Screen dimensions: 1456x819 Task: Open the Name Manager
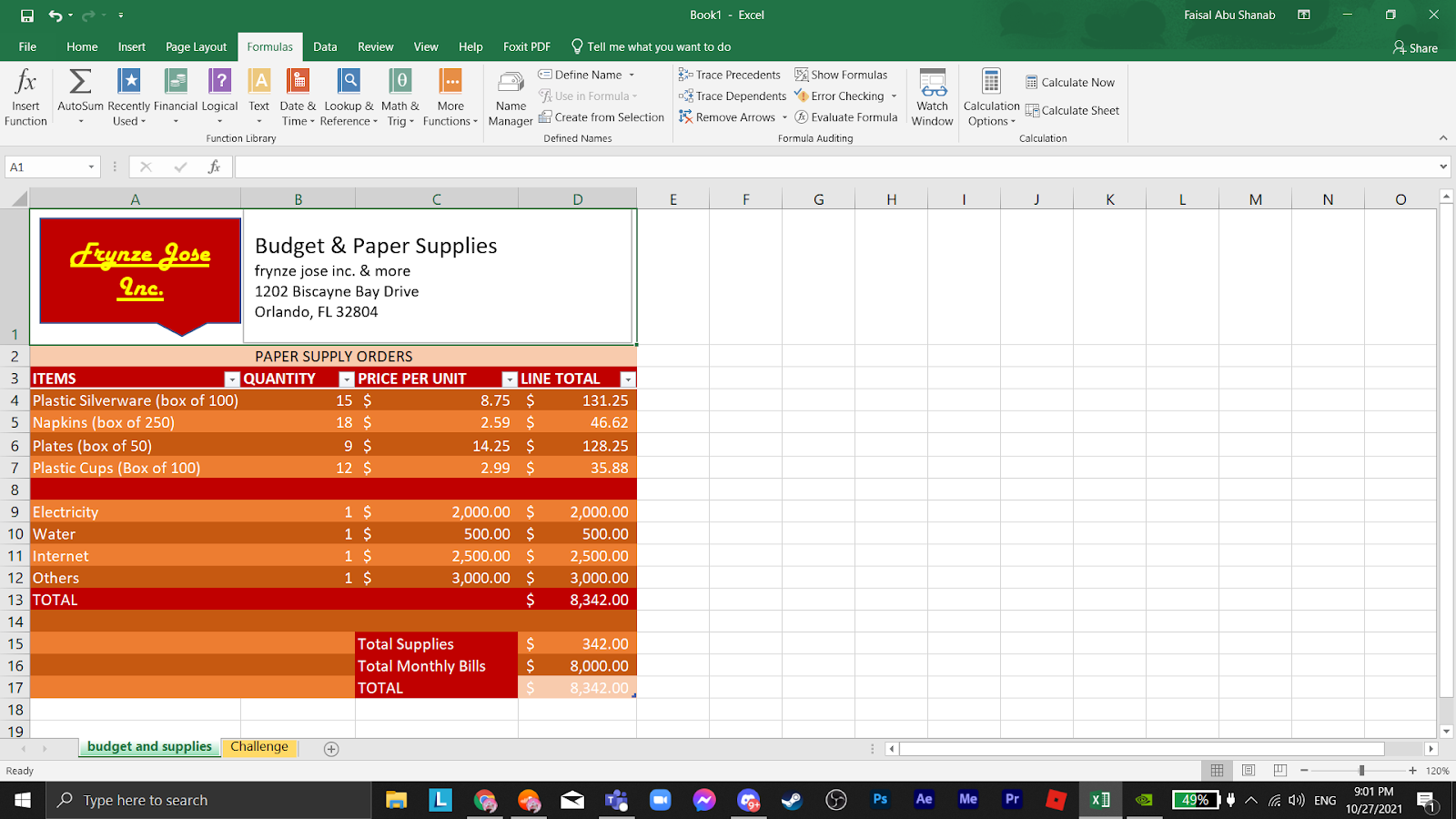(x=511, y=97)
